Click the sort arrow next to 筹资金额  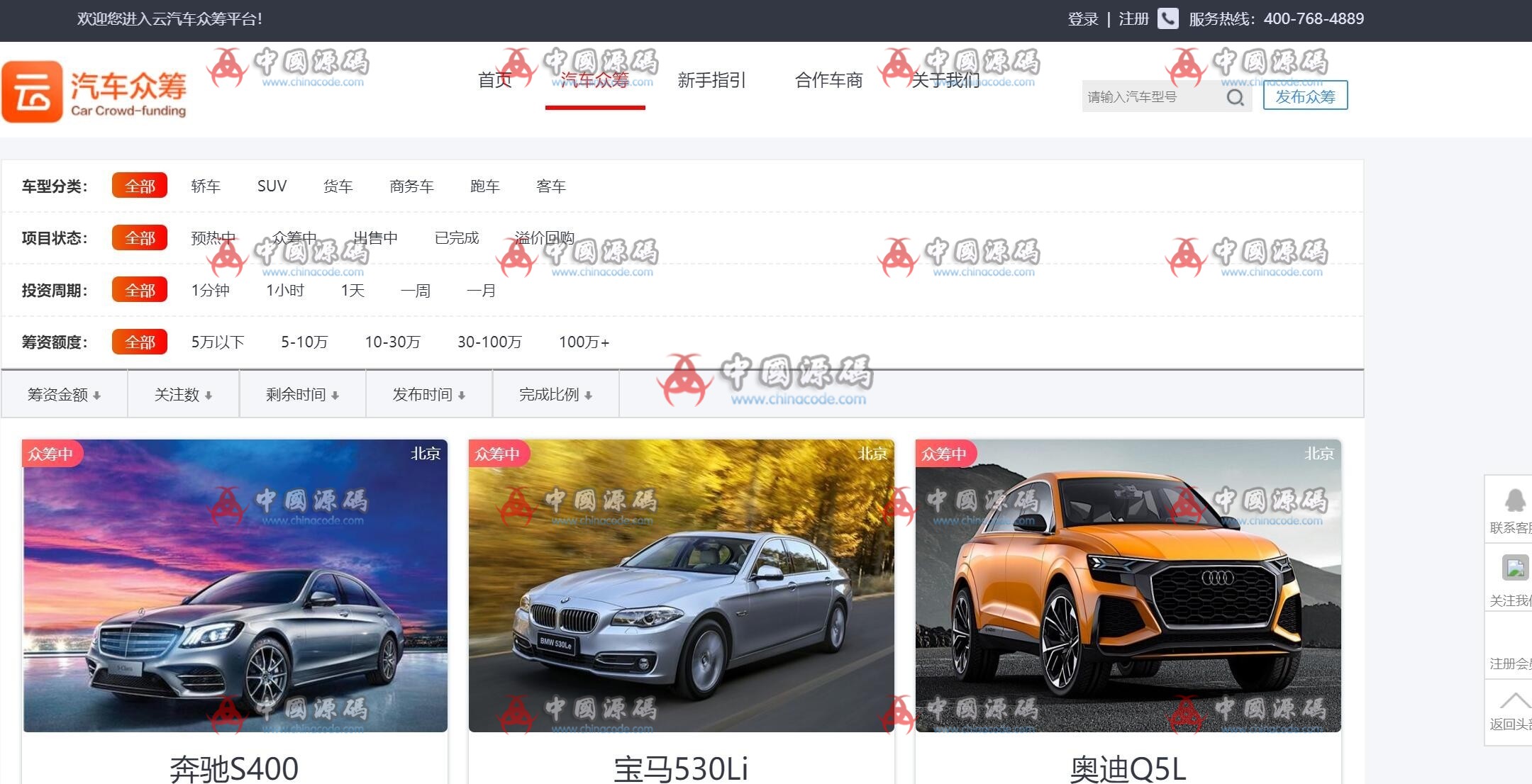click(x=96, y=395)
